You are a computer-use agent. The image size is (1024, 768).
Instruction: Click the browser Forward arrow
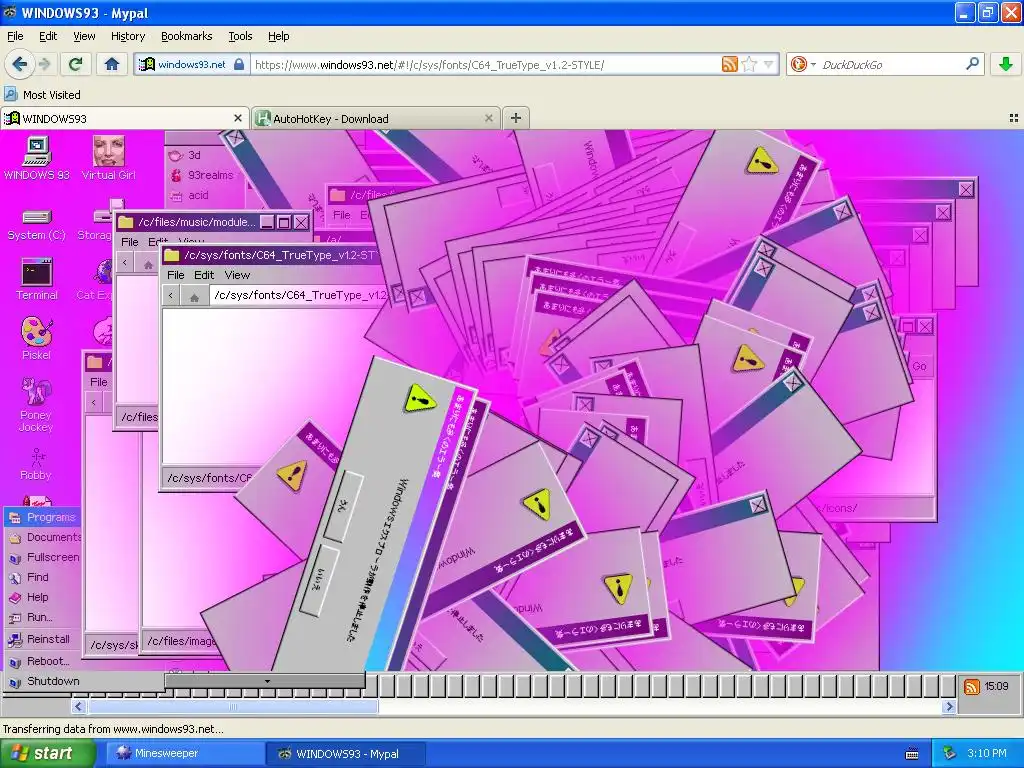pyautogui.click(x=44, y=64)
